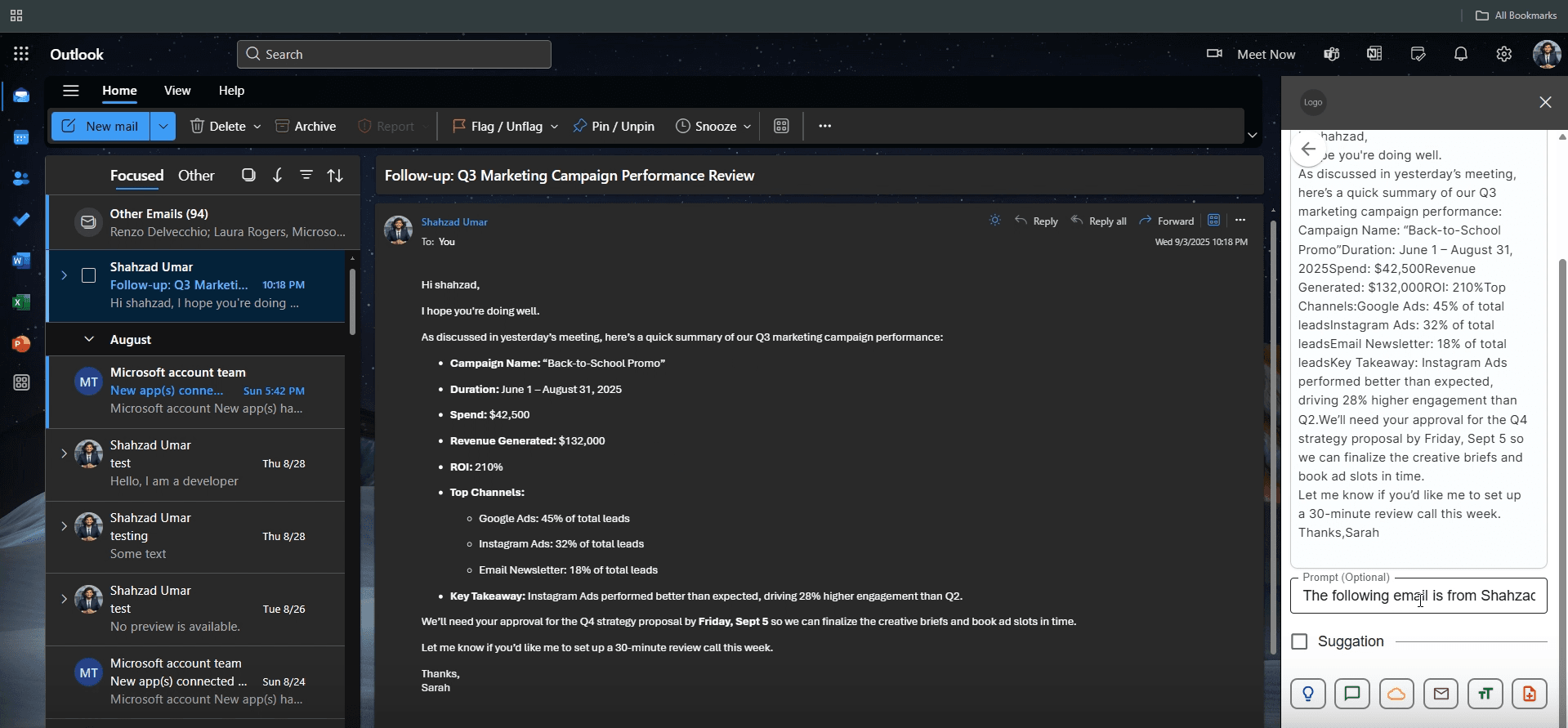The height and width of the screenshot is (728, 1568).
Task: Open the Outlook app launcher grid
Action: tap(21, 54)
